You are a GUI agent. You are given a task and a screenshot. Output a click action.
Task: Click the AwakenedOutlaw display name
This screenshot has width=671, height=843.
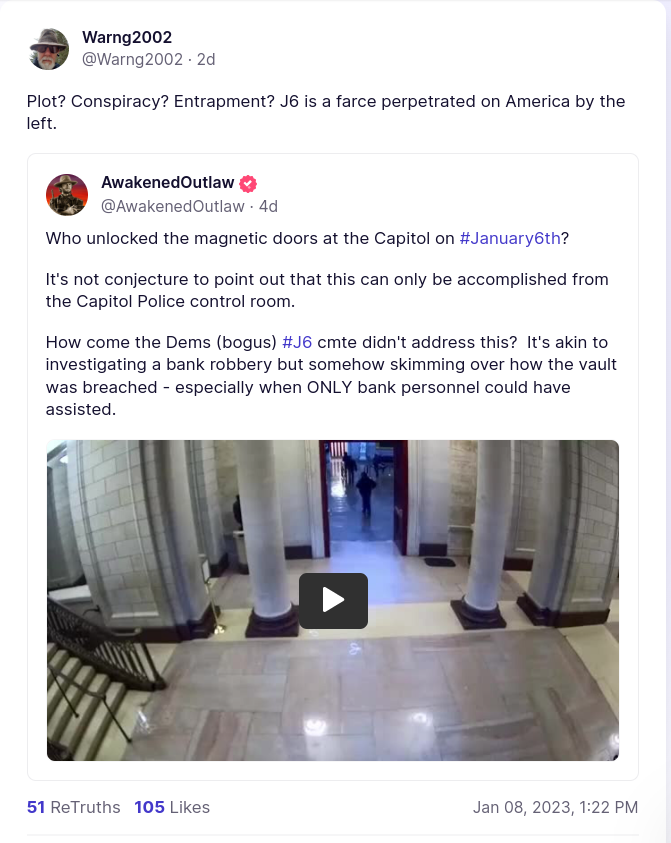coord(167,183)
